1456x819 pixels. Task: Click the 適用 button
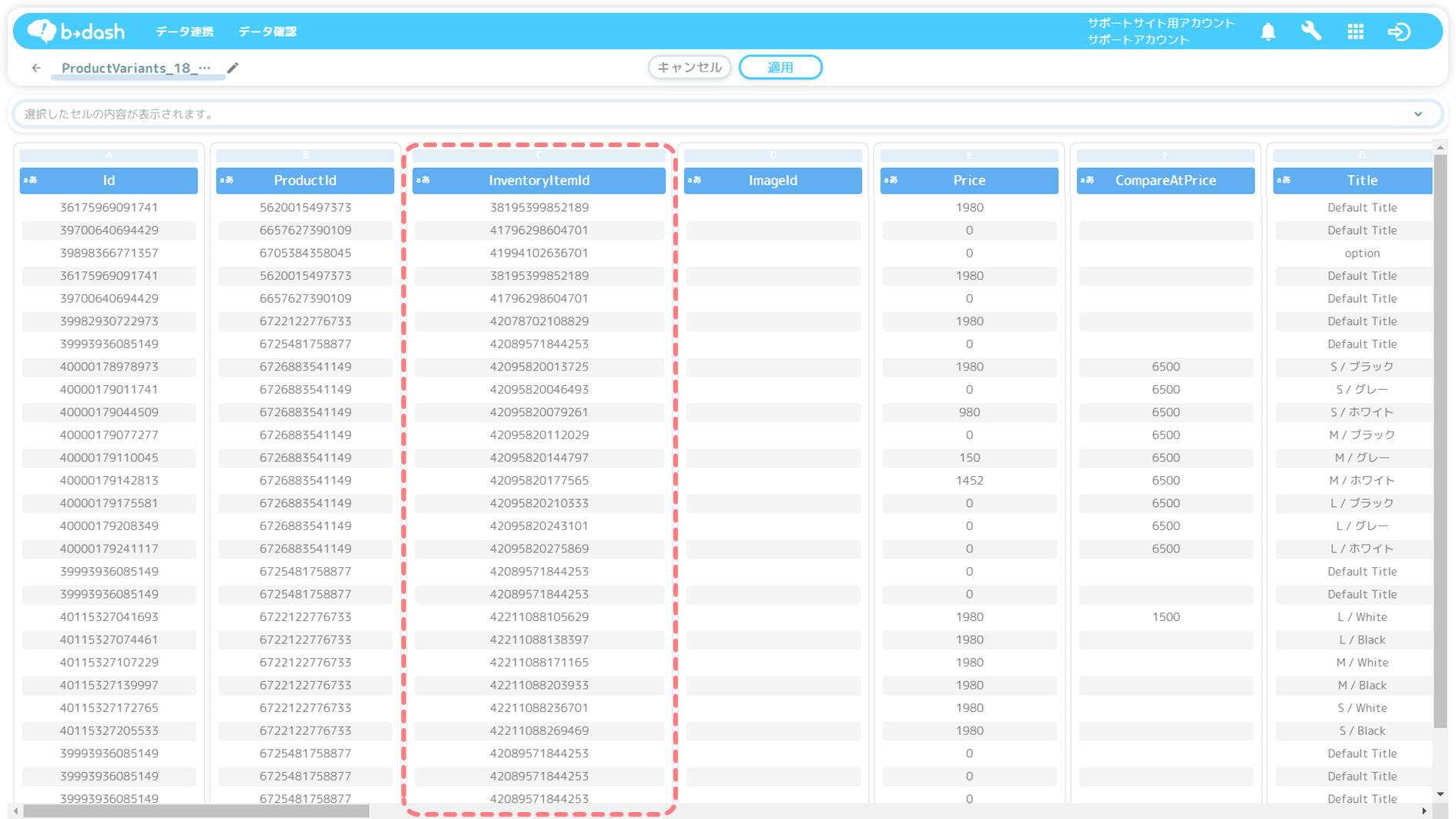(x=780, y=67)
